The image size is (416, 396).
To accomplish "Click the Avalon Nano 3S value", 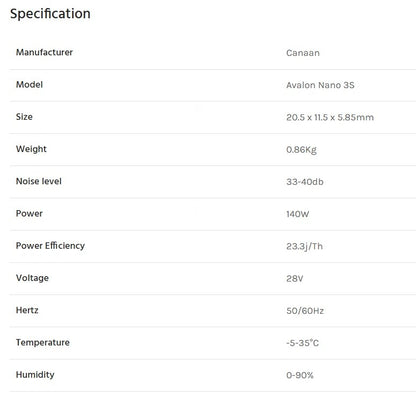I will pos(320,85).
